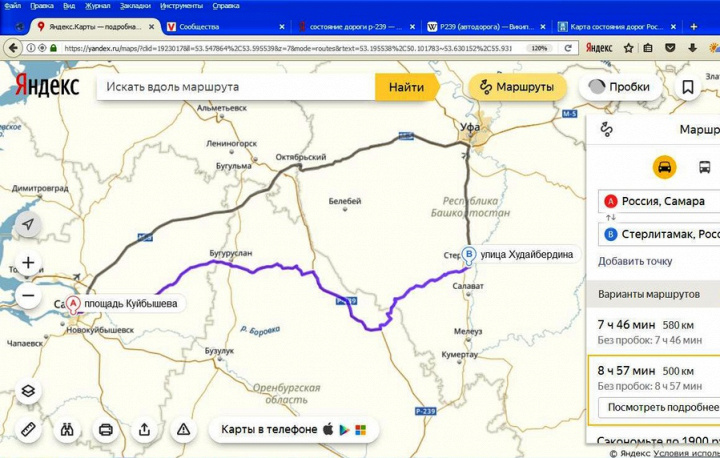Click Условия использования link
This screenshot has height=458, width=720.
(686, 453)
